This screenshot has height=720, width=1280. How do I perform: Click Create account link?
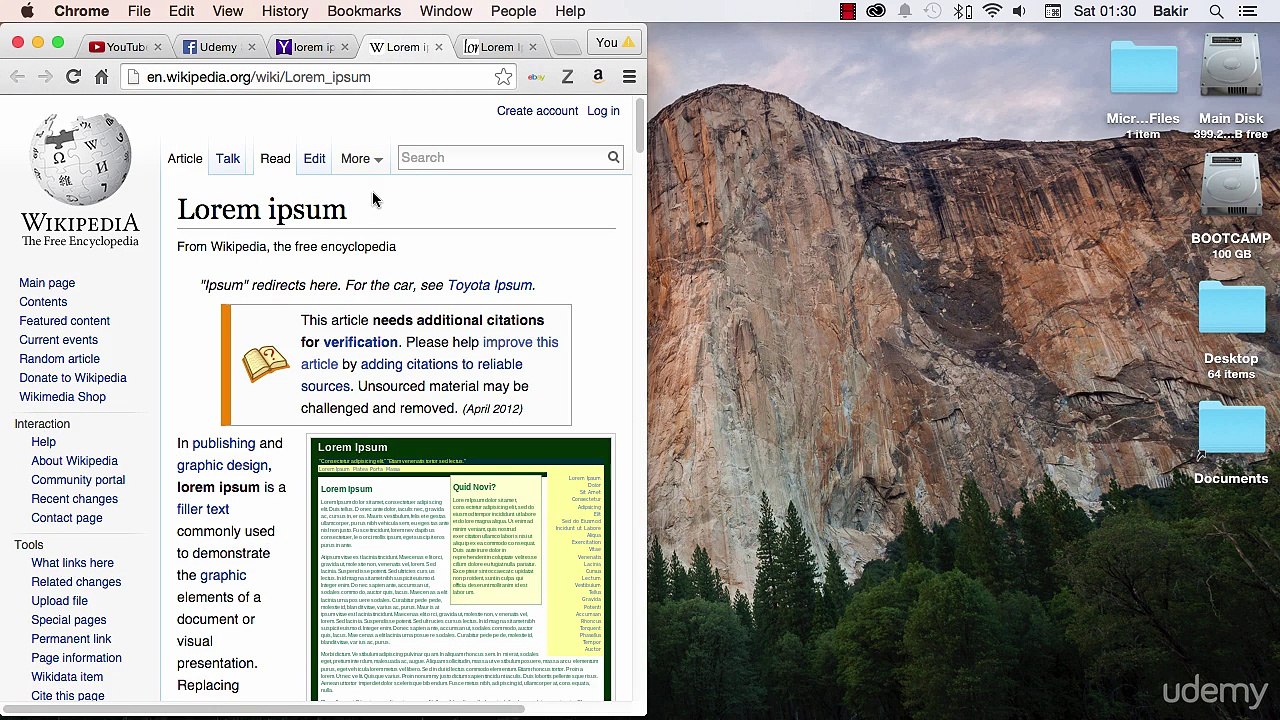pos(537,111)
